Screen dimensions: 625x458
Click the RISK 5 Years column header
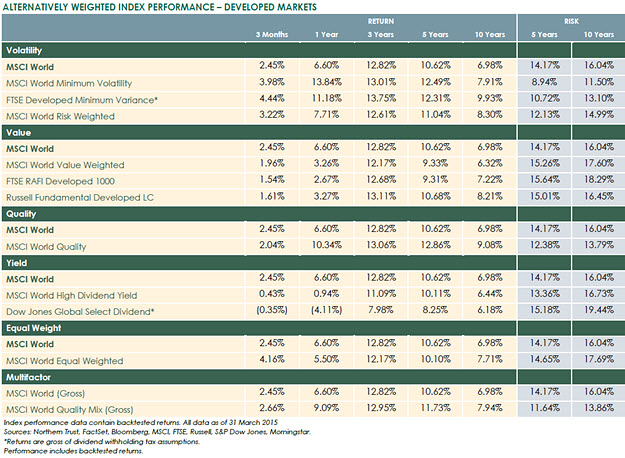[x=544, y=35]
